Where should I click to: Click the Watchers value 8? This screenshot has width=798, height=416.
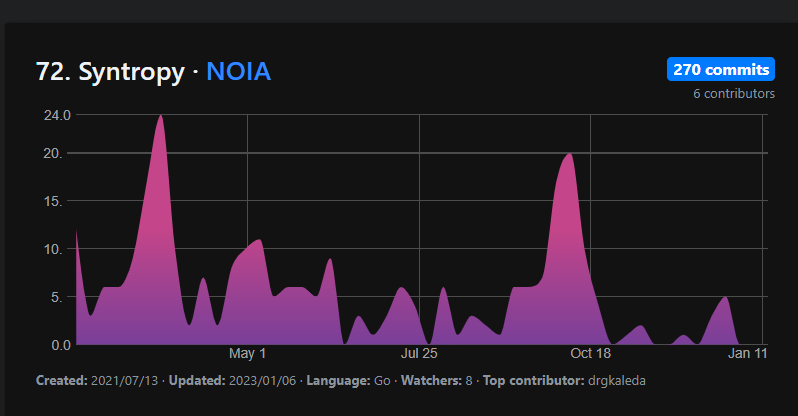[x=469, y=381]
